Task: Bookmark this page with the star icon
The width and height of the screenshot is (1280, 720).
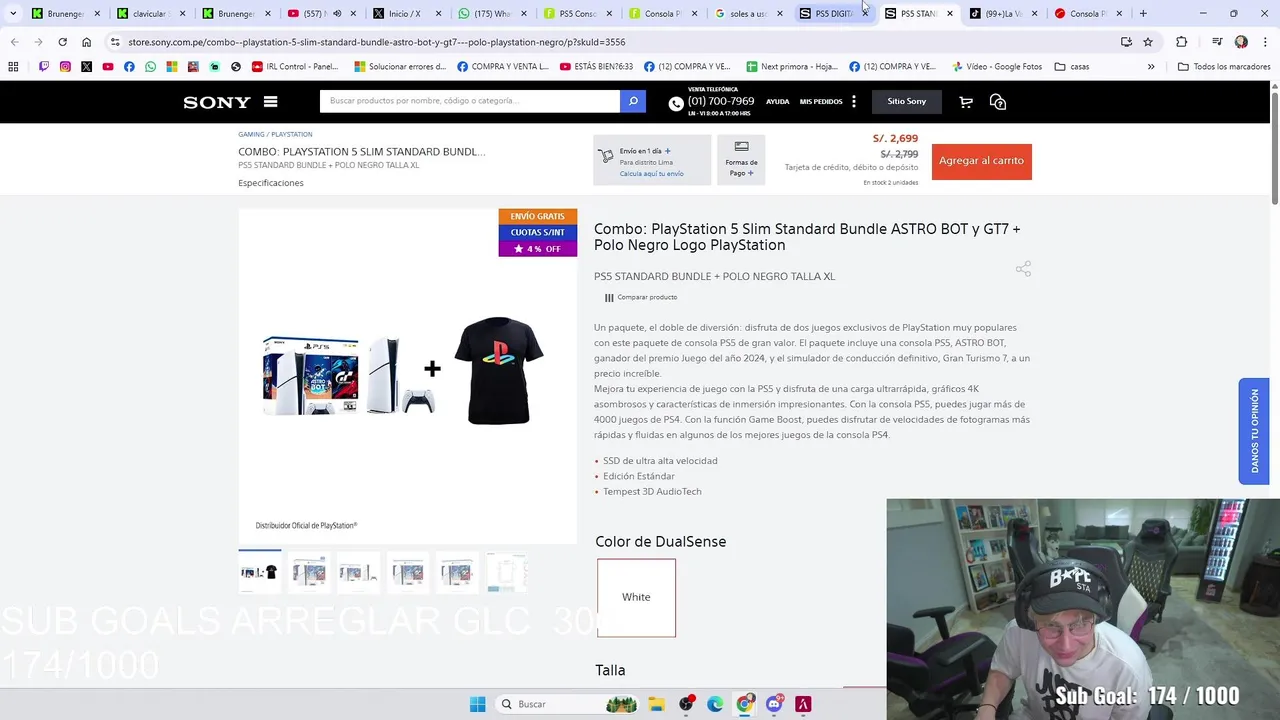Action: click(x=1148, y=42)
